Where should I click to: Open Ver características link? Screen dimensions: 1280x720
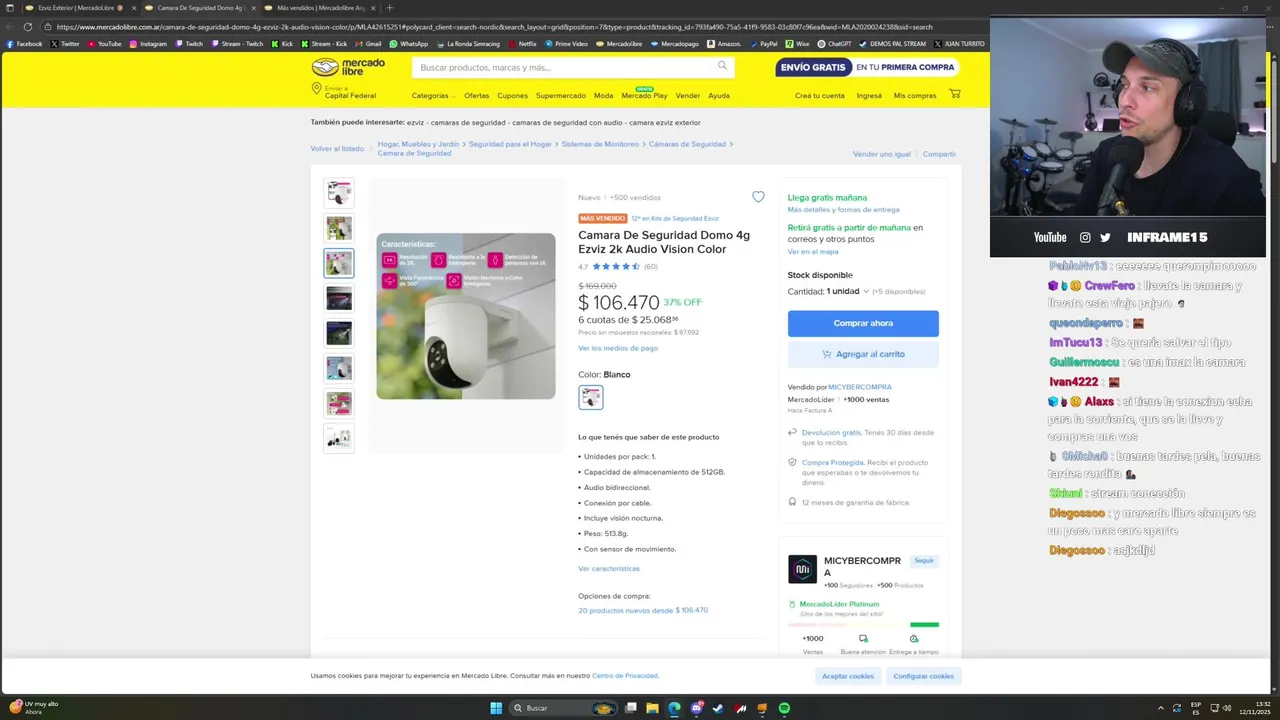pos(609,568)
